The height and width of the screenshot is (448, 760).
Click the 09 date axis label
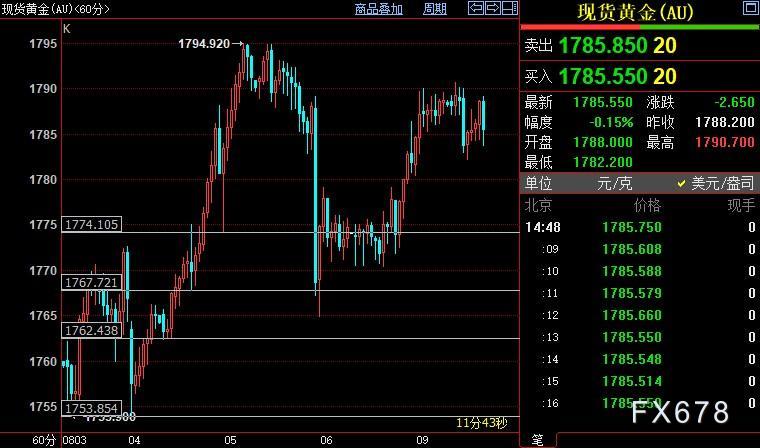[x=423, y=440]
